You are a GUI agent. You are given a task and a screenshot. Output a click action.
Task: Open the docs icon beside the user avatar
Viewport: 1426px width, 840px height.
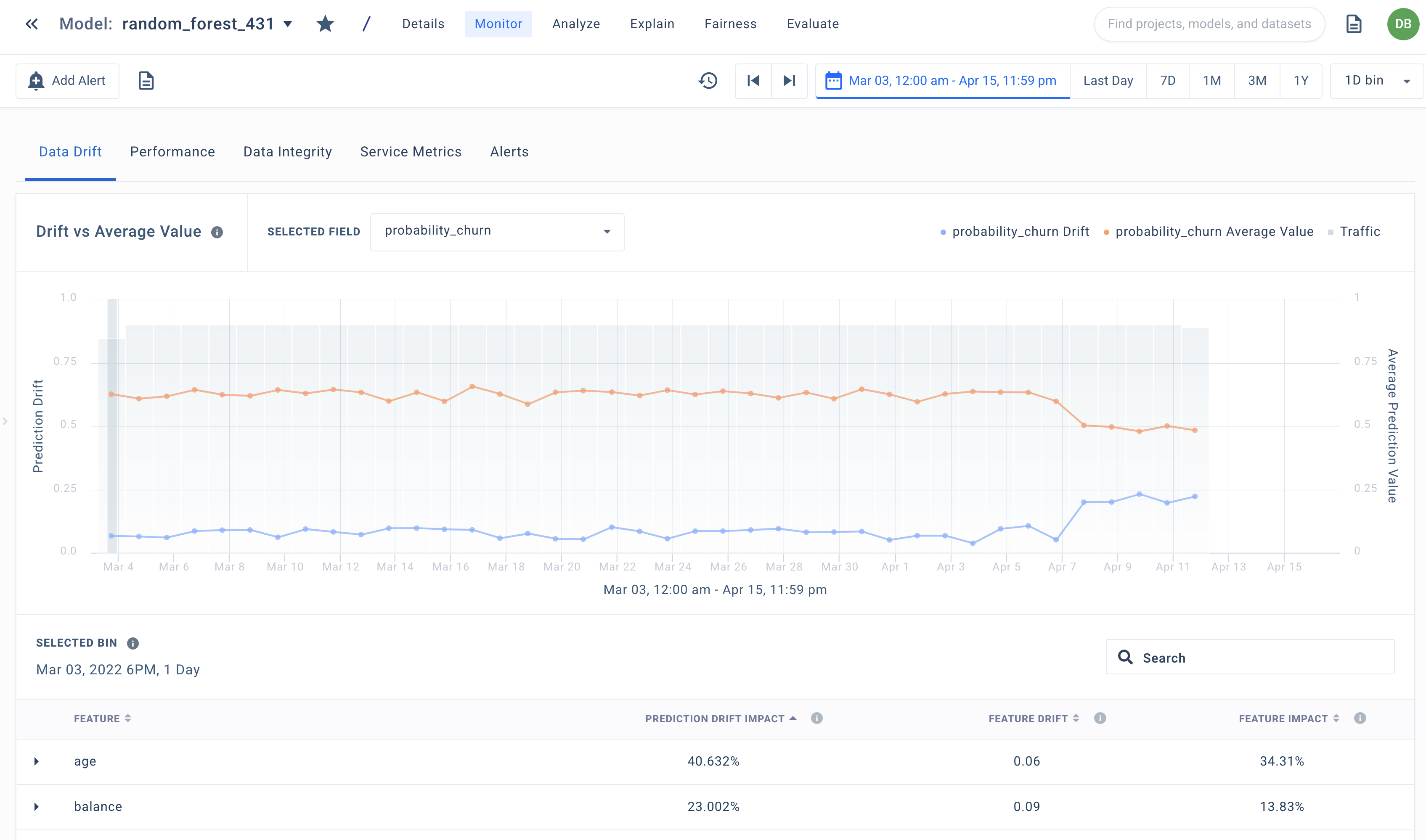[1354, 24]
